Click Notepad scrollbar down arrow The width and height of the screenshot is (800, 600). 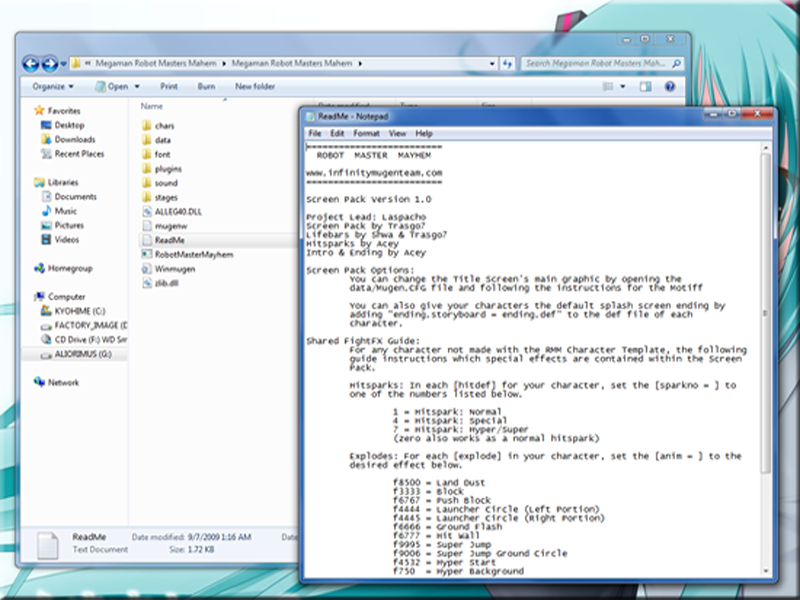766,571
